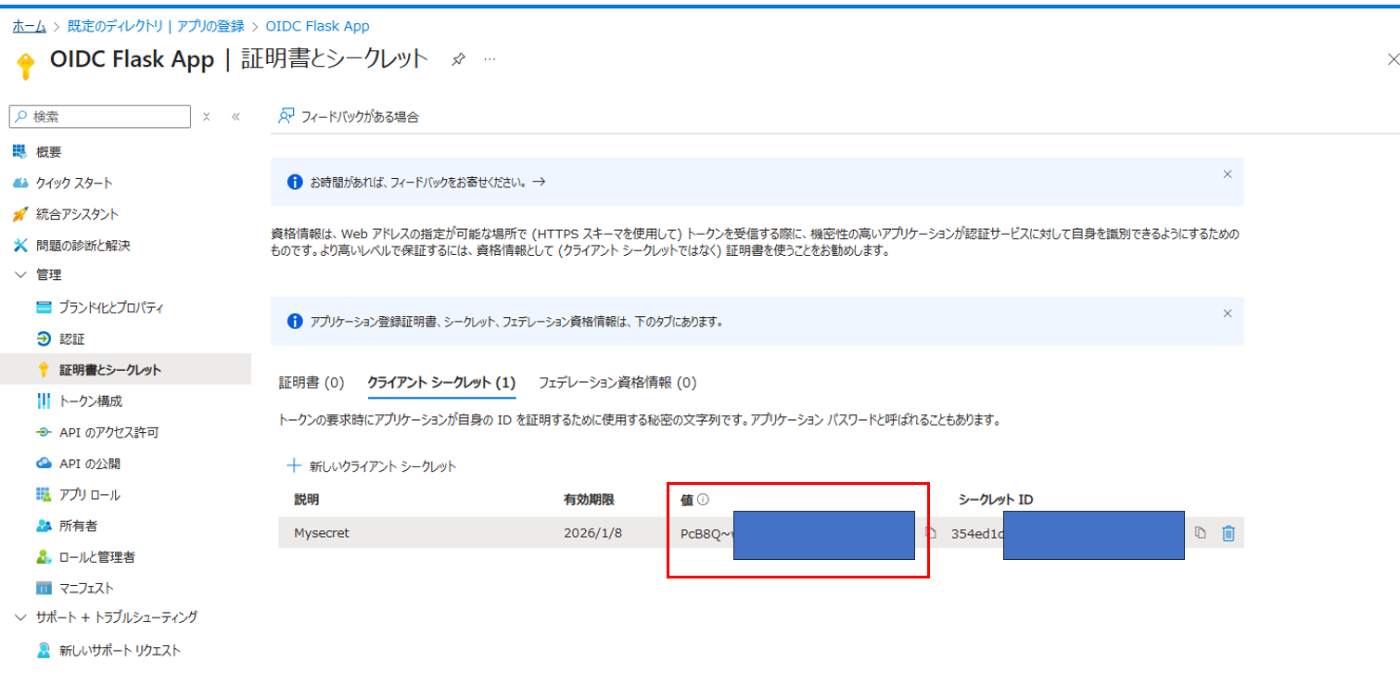Open 統合アシスタント in the sidebar
Image resolution: width=1400 pixels, height=674 pixels.
[77, 214]
